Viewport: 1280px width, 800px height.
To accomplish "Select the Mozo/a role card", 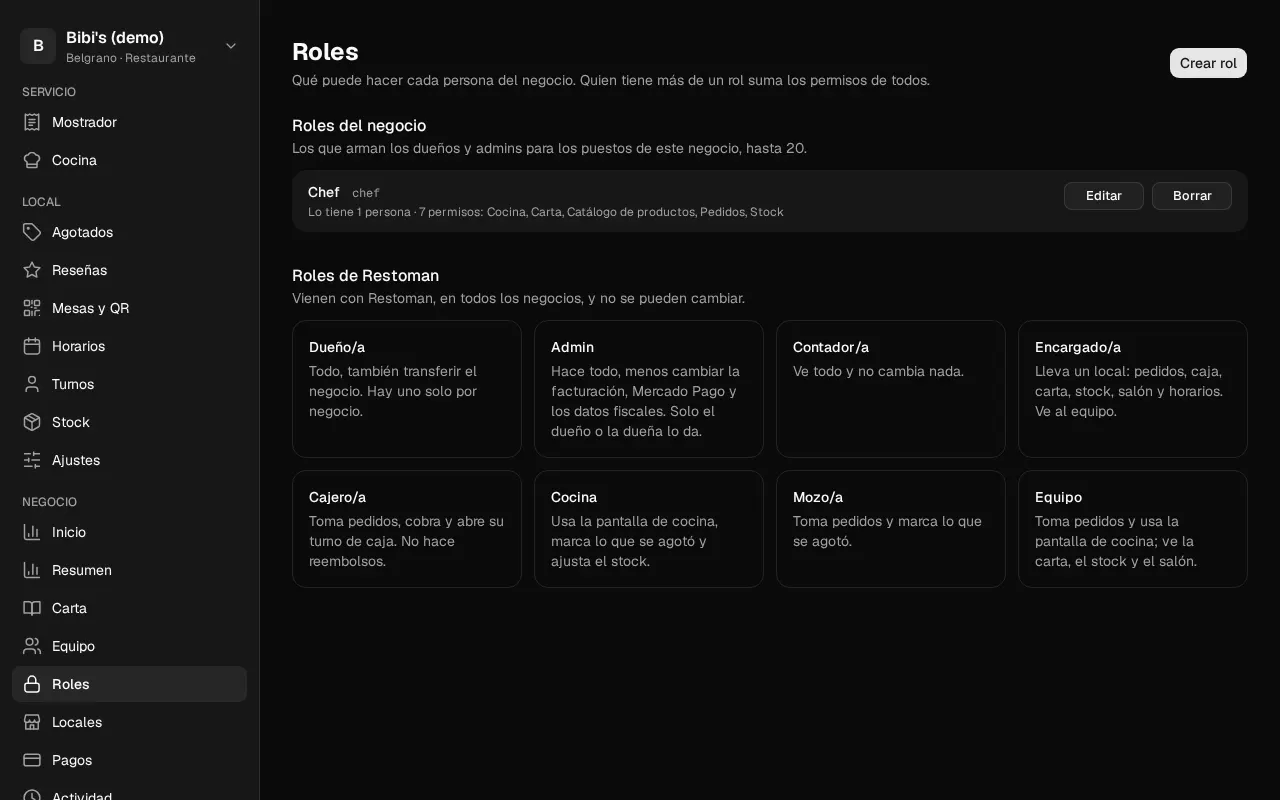I will pyautogui.click(x=891, y=529).
